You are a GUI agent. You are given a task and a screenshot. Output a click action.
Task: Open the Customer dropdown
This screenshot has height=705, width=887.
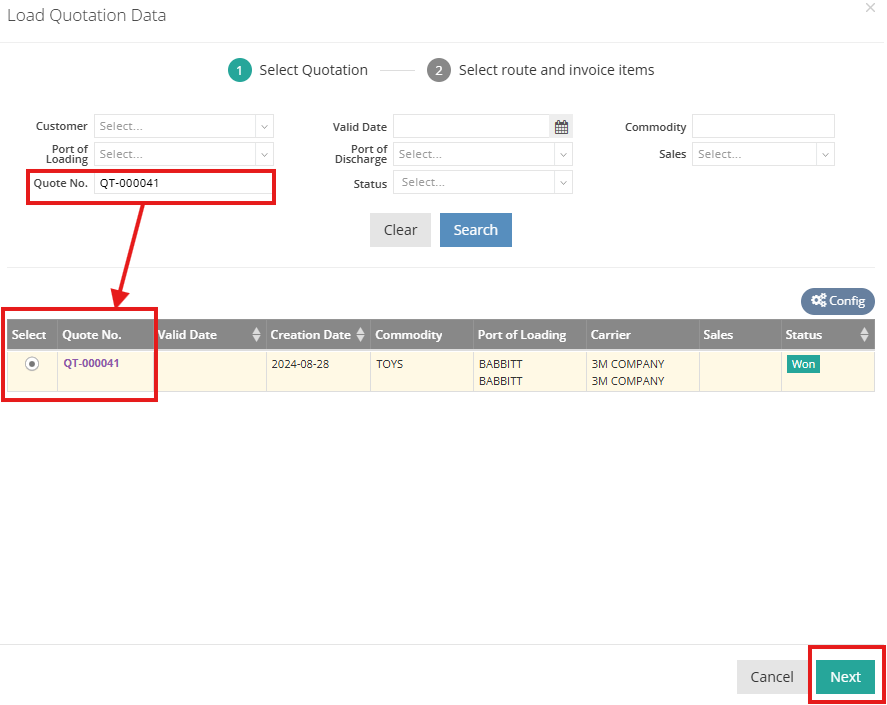tap(183, 126)
